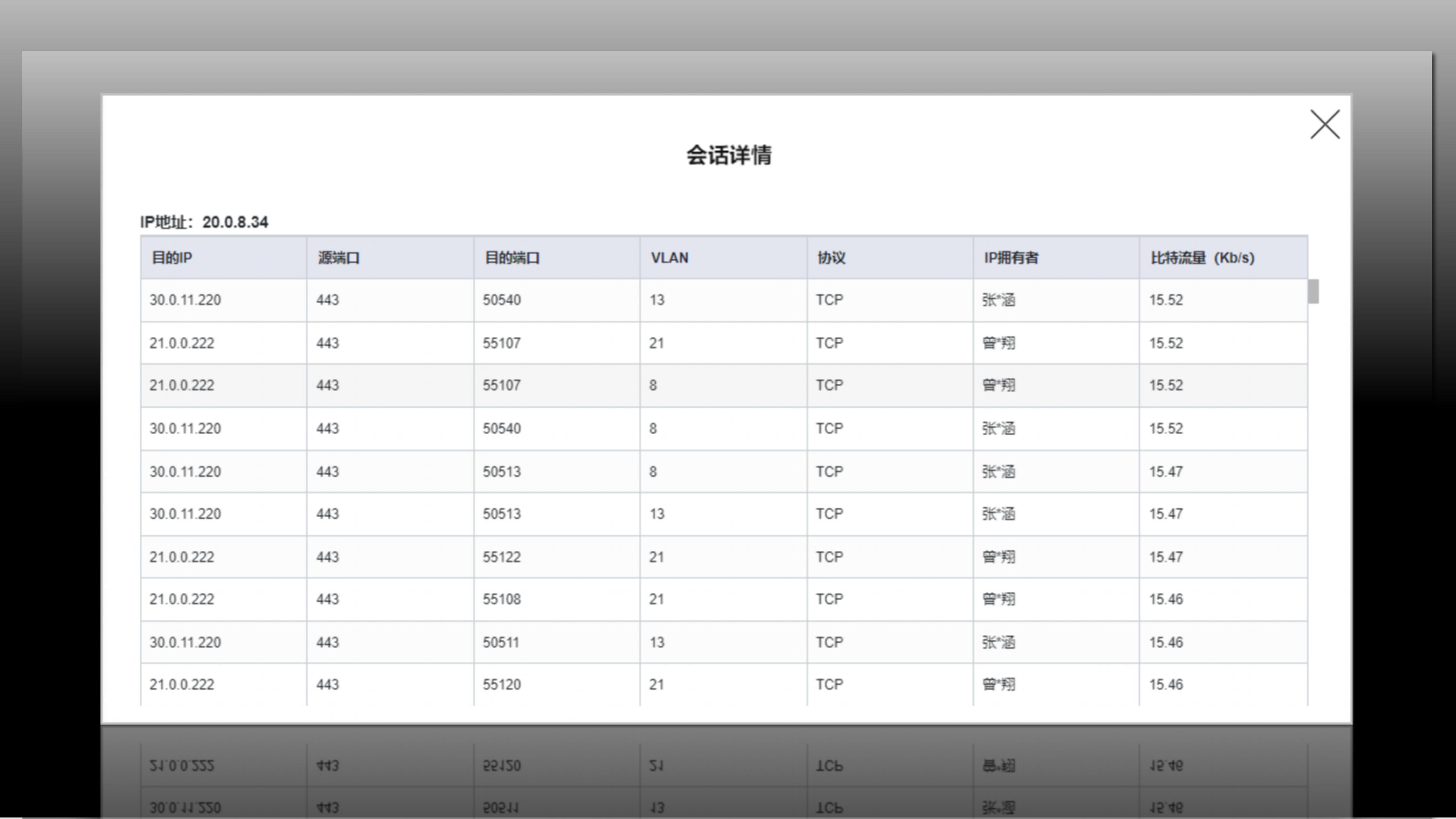The width and height of the screenshot is (1456, 819).
Task: Click 15.47 traffic value in port 50513 VLAN 8 row
Action: [x=1166, y=472]
